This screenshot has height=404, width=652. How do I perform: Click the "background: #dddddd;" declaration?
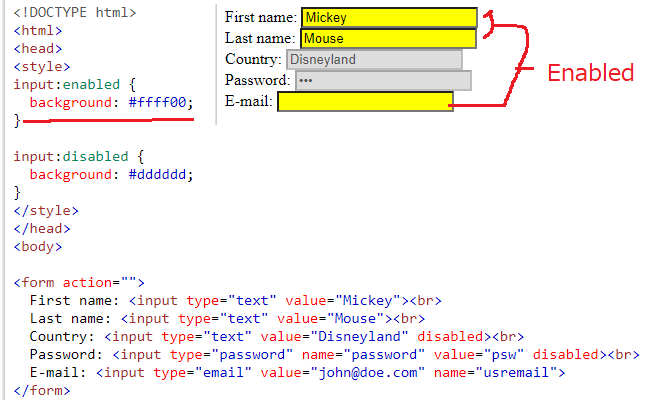(111, 175)
